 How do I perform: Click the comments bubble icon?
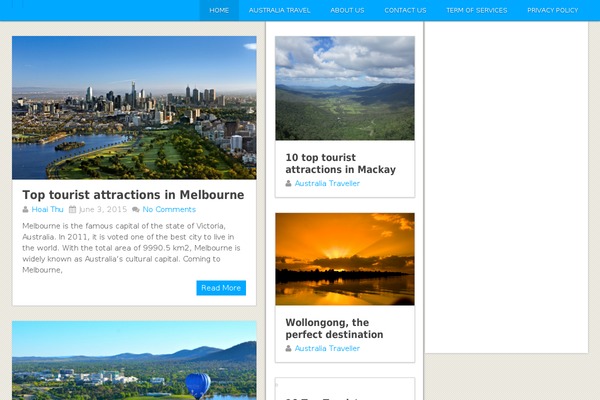(135, 209)
